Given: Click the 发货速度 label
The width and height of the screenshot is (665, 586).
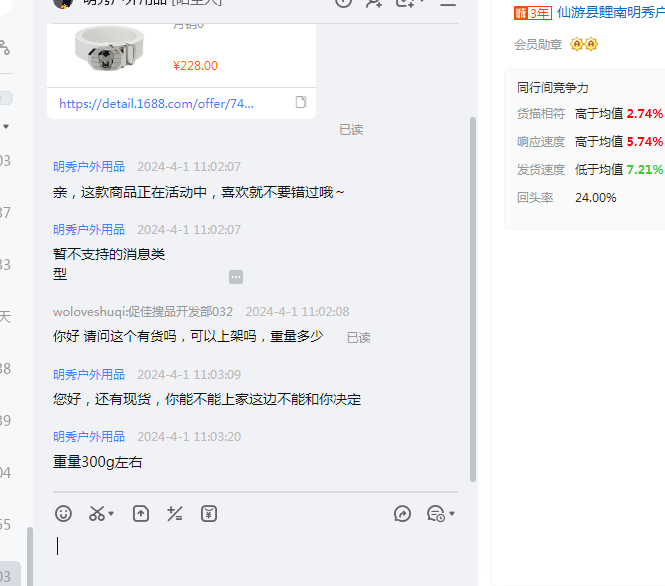Looking at the screenshot, I should [x=541, y=170].
